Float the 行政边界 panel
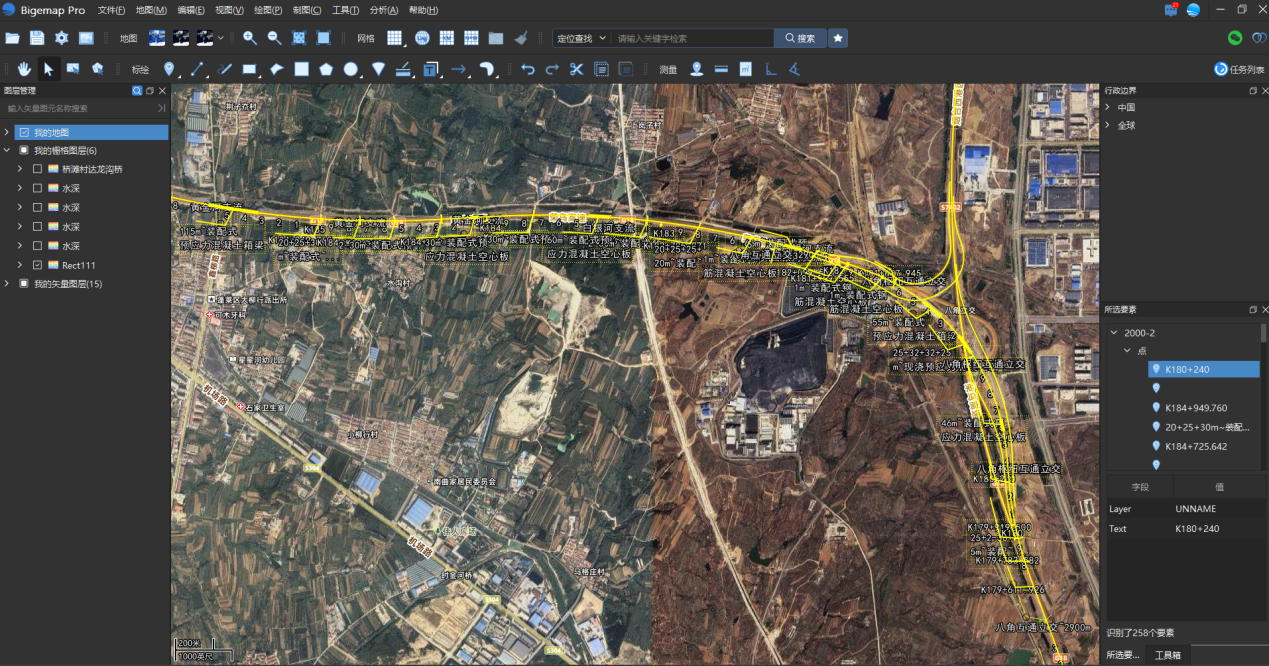1269x666 pixels. pos(1252,91)
